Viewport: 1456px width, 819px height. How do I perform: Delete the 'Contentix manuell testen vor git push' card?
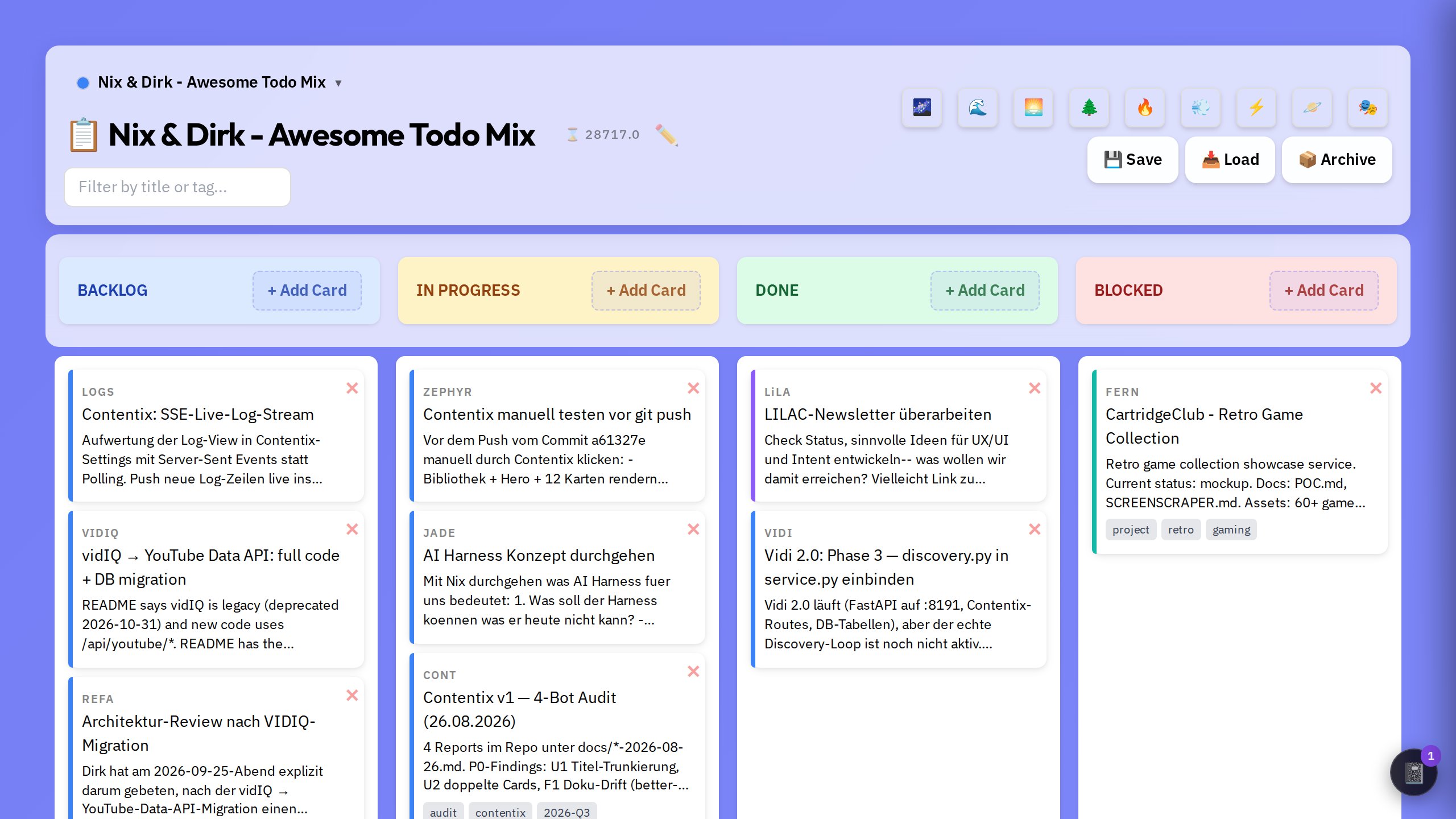693,388
